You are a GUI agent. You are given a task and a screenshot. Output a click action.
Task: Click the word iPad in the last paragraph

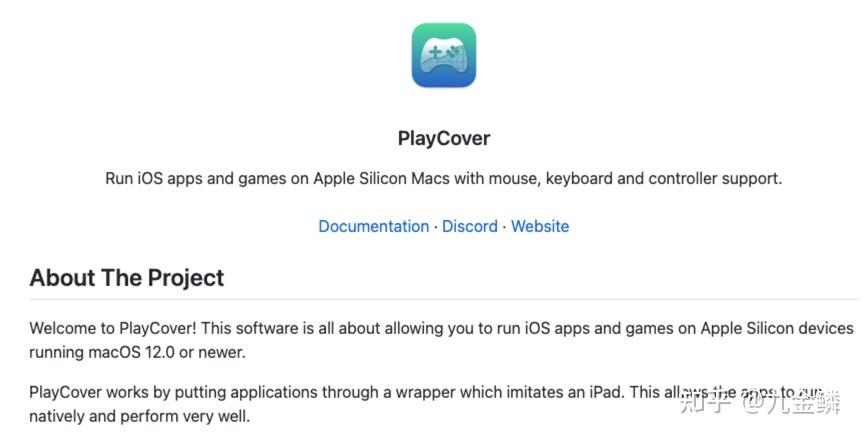[606, 392]
